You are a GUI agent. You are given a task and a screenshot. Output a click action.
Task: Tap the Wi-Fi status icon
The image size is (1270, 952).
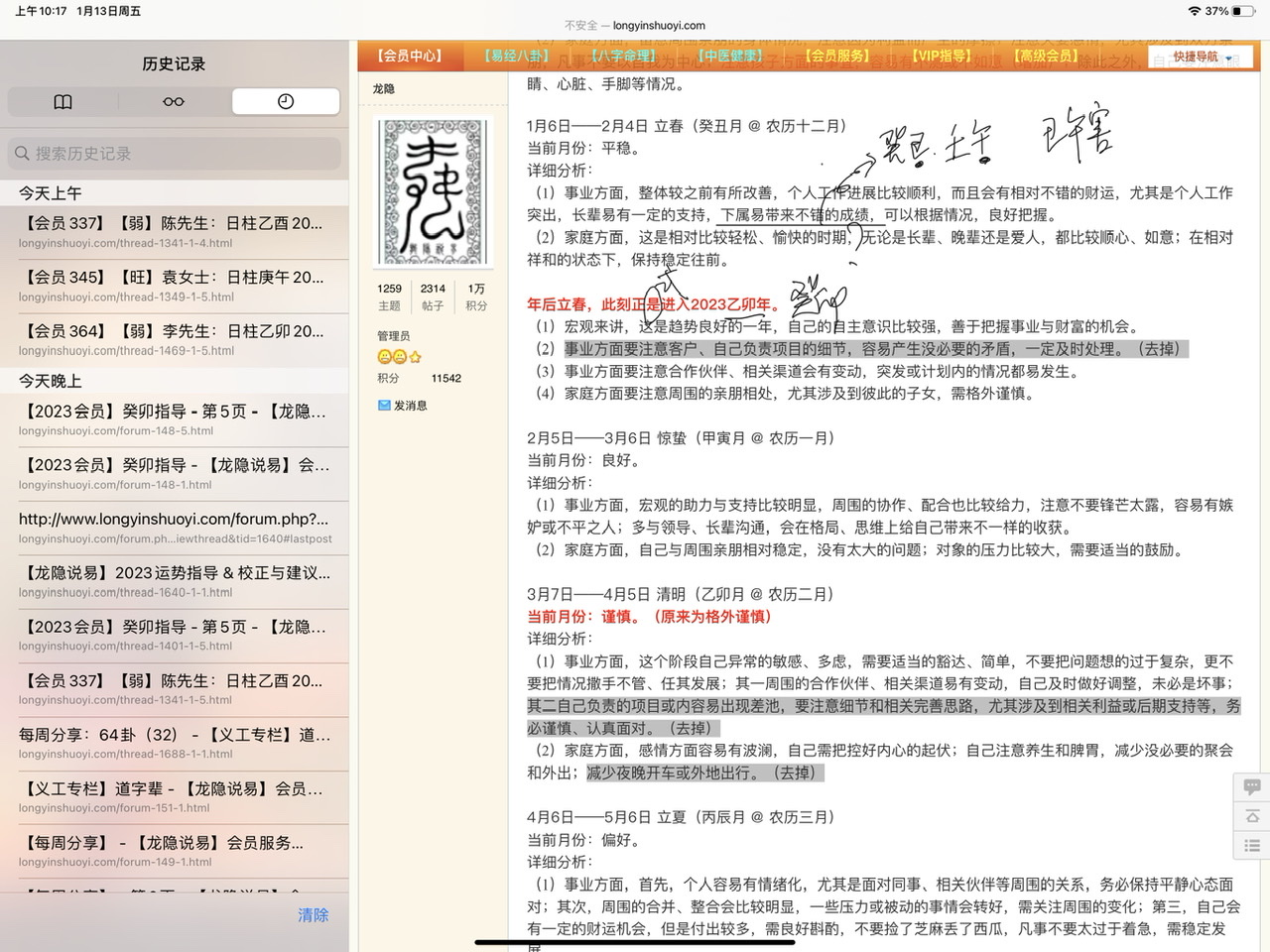1194,11
